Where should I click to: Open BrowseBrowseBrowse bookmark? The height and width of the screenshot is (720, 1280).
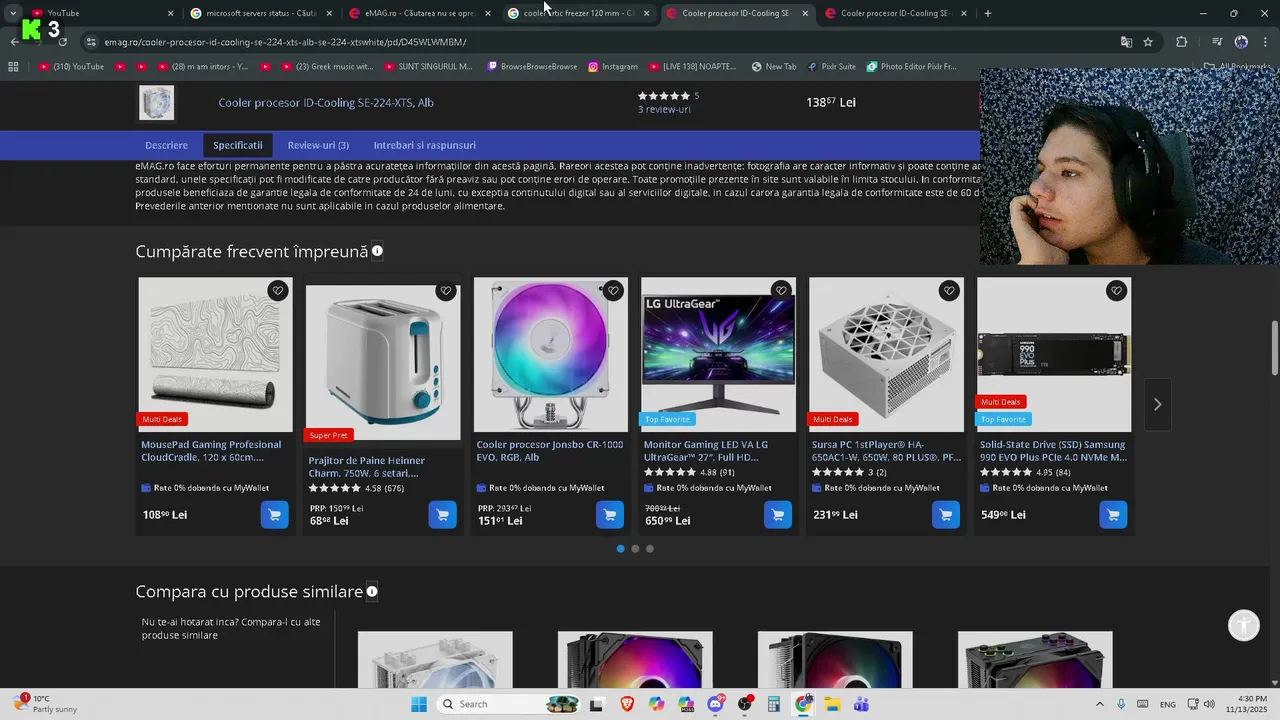(532, 67)
